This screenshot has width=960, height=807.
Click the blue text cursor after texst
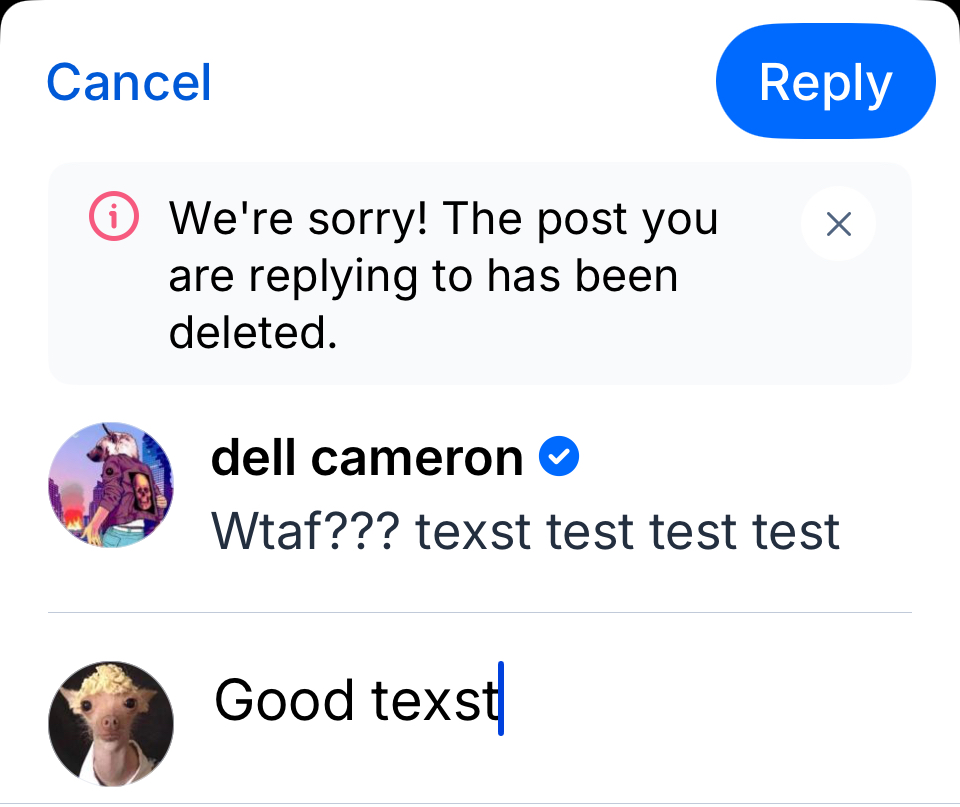(x=501, y=700)
